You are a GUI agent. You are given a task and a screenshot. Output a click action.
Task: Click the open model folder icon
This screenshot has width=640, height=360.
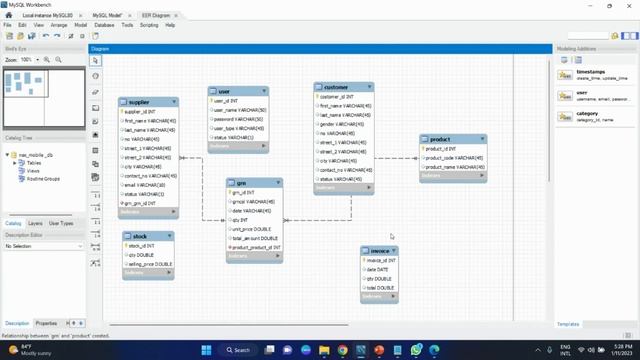pyautogui.click(x=20, y=36)
